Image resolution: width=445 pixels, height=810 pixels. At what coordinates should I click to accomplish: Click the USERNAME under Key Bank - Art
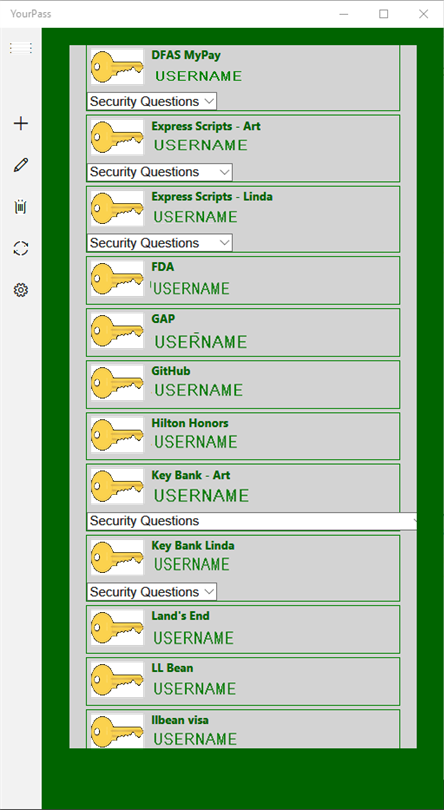[201, 496]
